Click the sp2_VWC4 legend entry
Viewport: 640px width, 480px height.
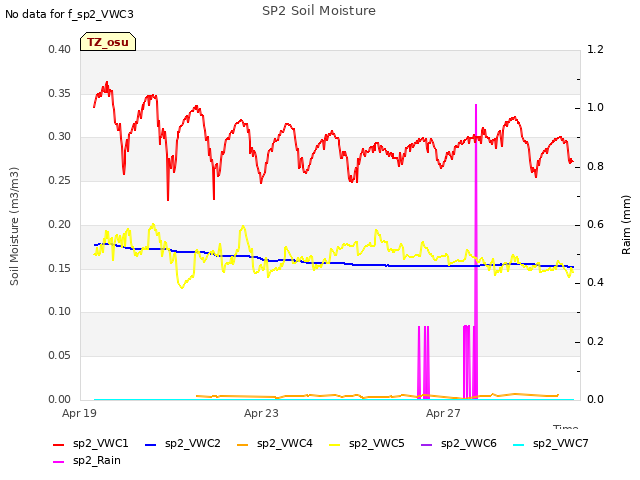point(275,444)
